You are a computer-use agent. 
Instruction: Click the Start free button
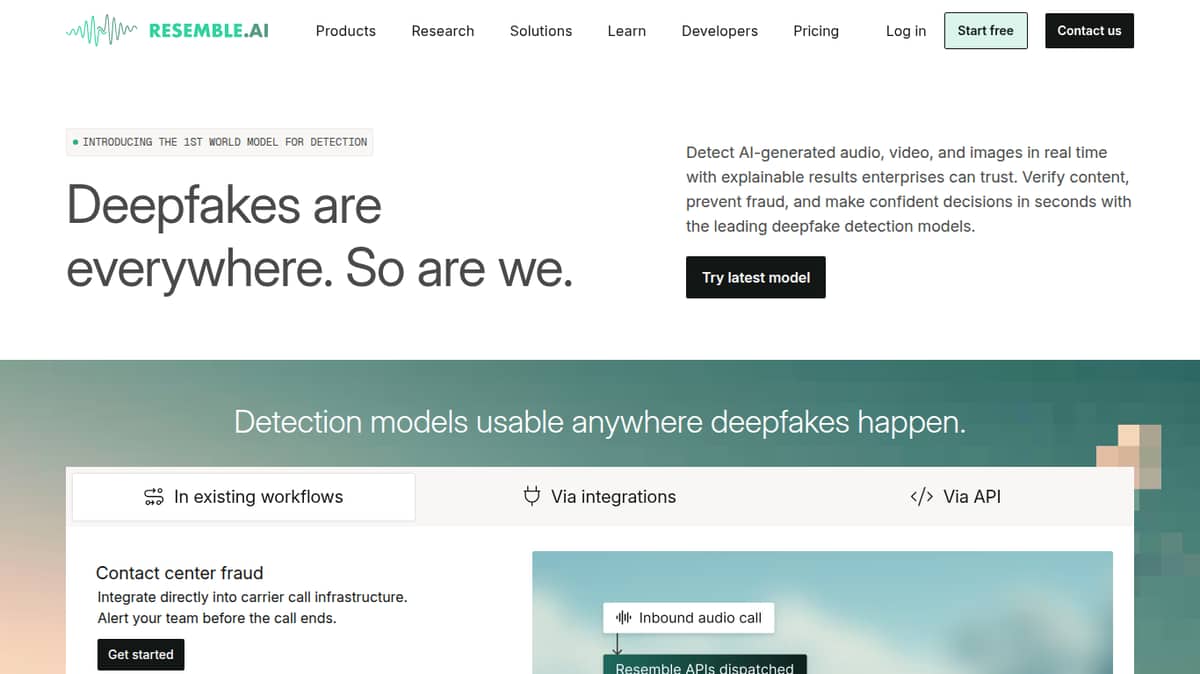click(x=986, y=31)
